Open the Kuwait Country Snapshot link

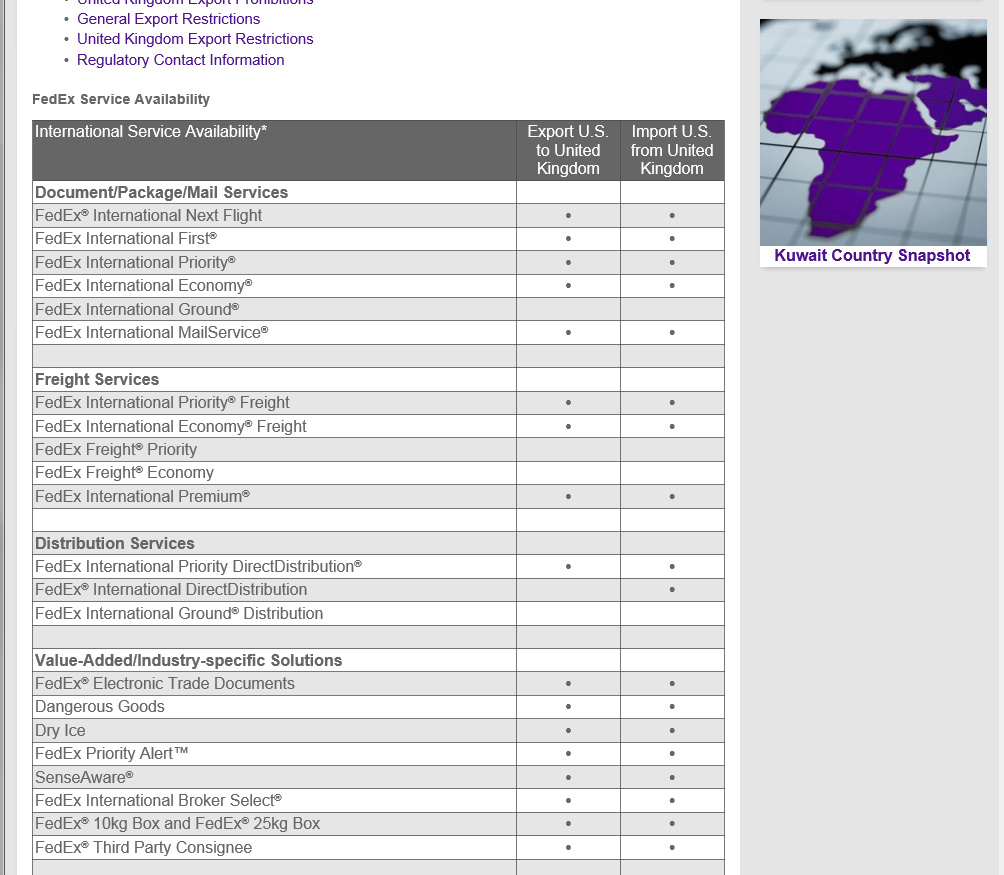[872, 255]
